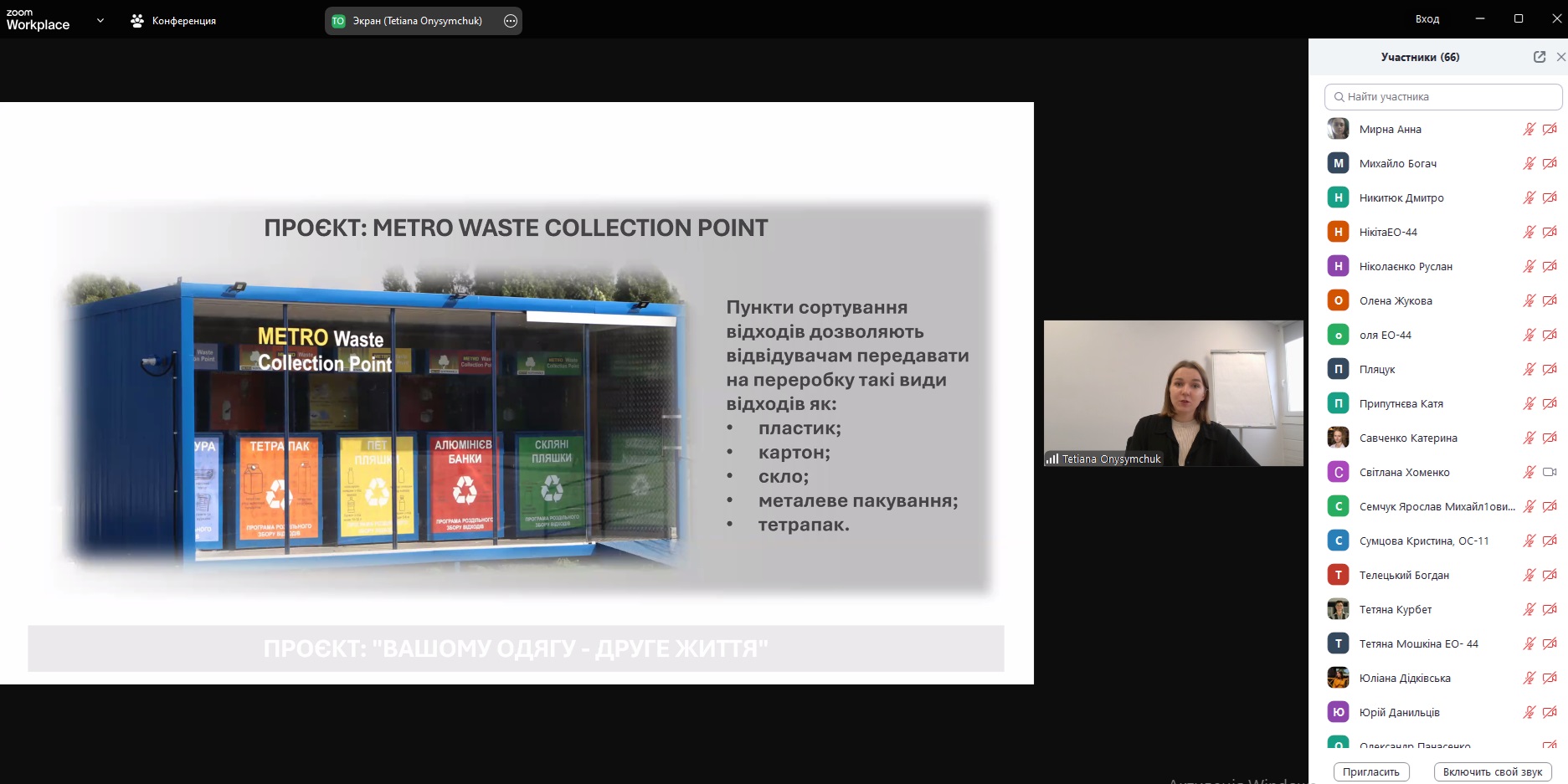
Task: Select participant Савченко Катерина in list
Action: click(1408, 438)
